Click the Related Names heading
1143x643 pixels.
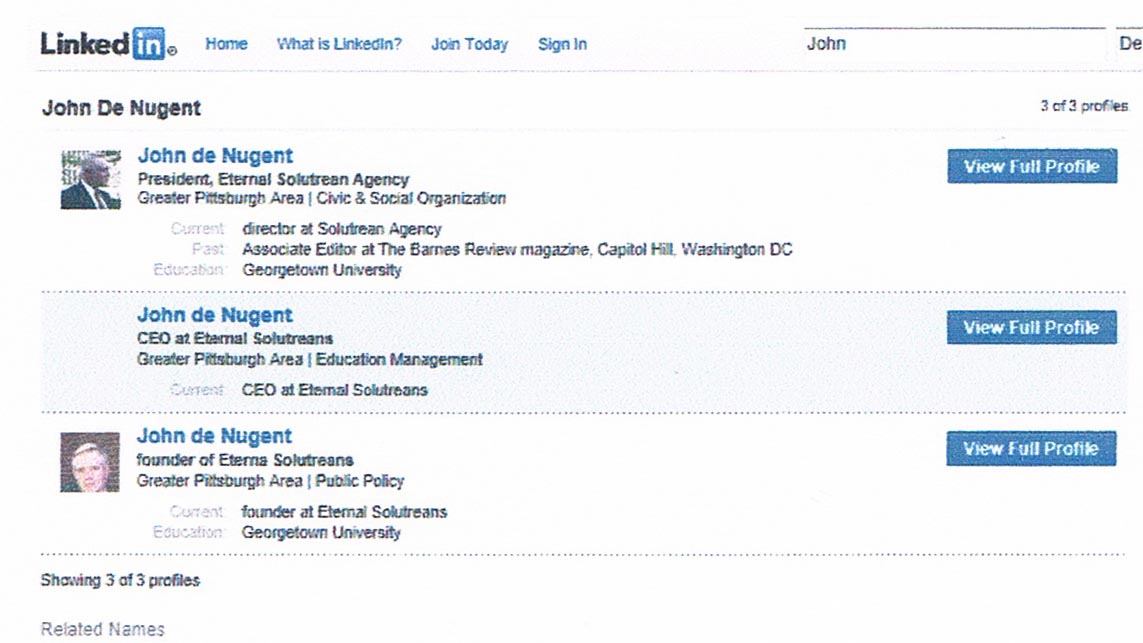(102, 629)
